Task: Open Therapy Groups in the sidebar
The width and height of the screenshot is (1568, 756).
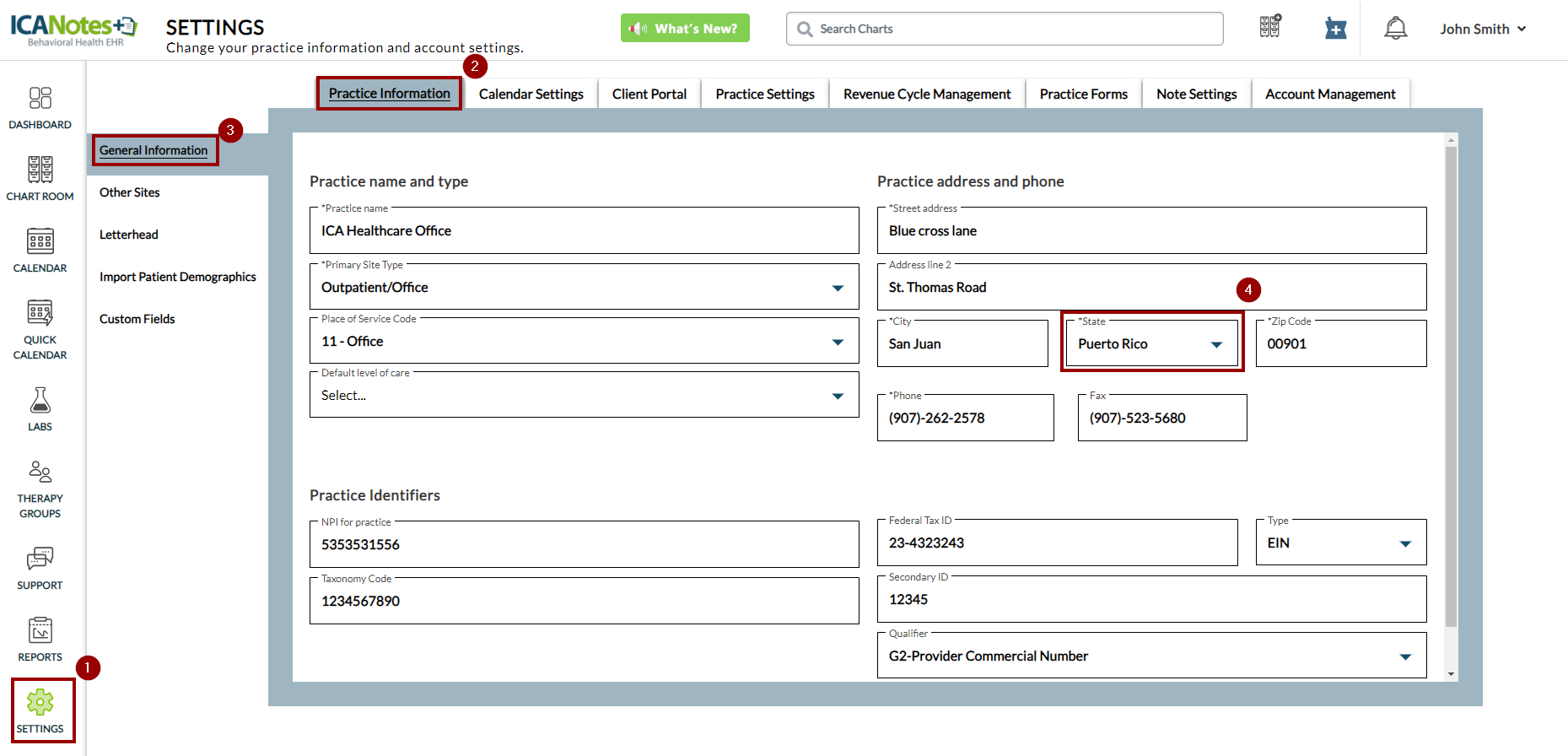Action: pos(40,472)
